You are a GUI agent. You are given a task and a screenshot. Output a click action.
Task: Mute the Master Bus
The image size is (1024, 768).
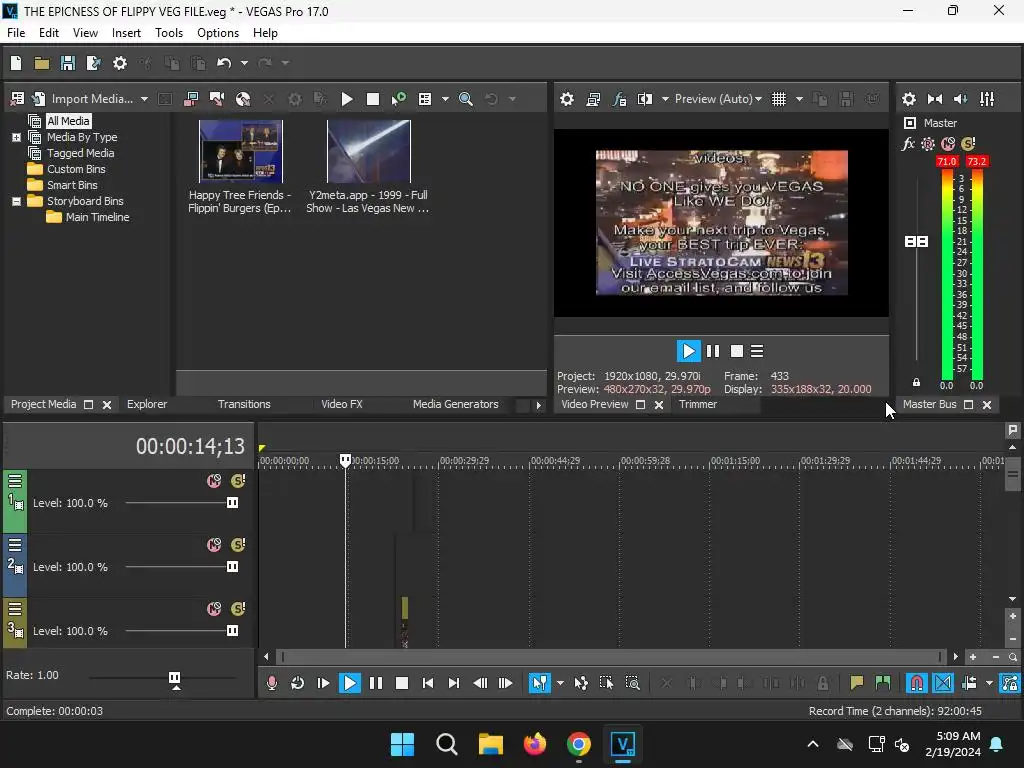(948, 144)
